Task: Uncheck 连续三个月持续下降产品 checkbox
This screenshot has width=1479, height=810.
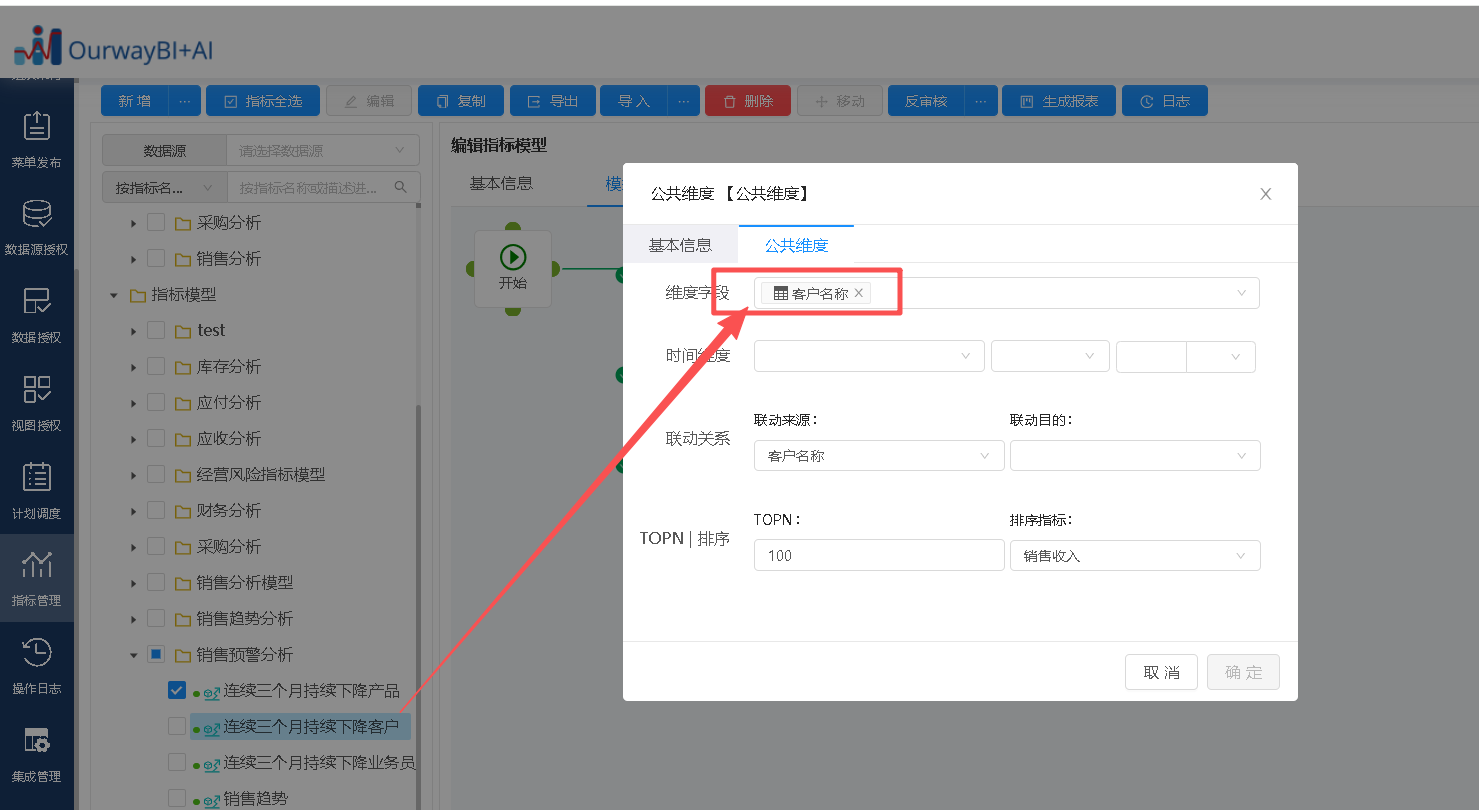Action: coord(177,690)
